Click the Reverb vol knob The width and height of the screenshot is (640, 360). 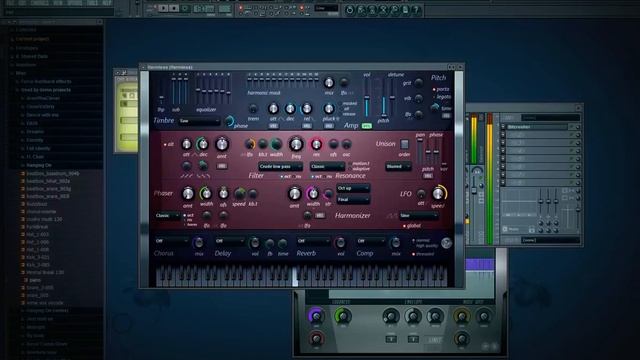[340, 243]
